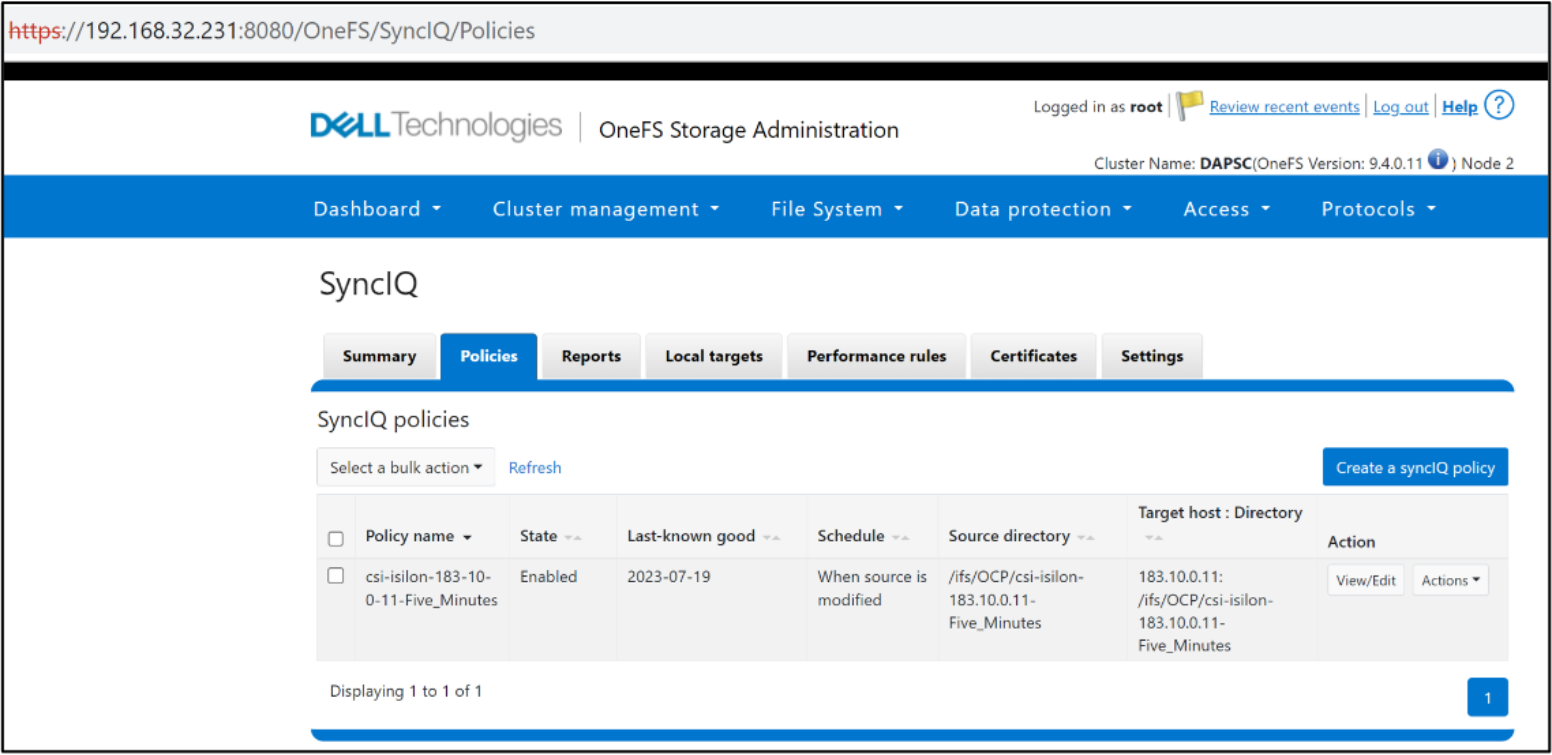Click the SyncIQ policies heading
This screenshot has height=755, width=1552.
pos(393,420)
